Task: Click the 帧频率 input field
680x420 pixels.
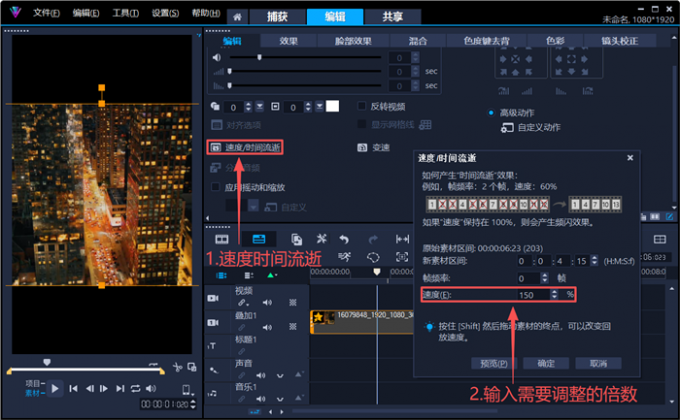Action: 528,278
